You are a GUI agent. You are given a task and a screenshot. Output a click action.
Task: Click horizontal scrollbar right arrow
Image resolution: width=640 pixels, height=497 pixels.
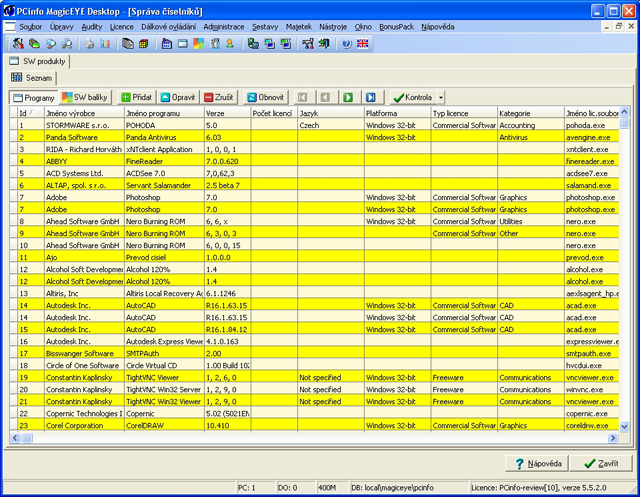[x=613, y=438]
